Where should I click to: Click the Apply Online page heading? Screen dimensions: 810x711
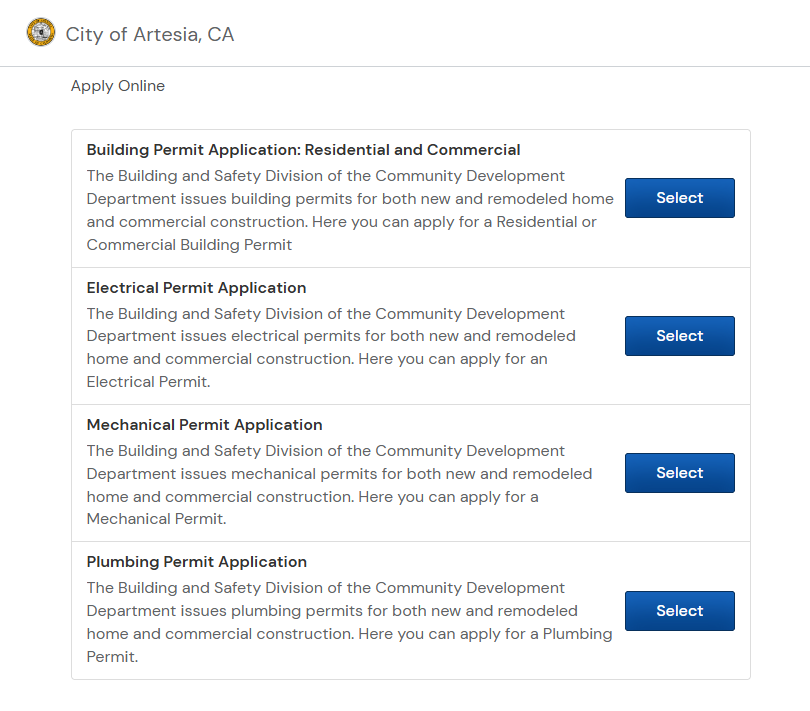[118, 86]
